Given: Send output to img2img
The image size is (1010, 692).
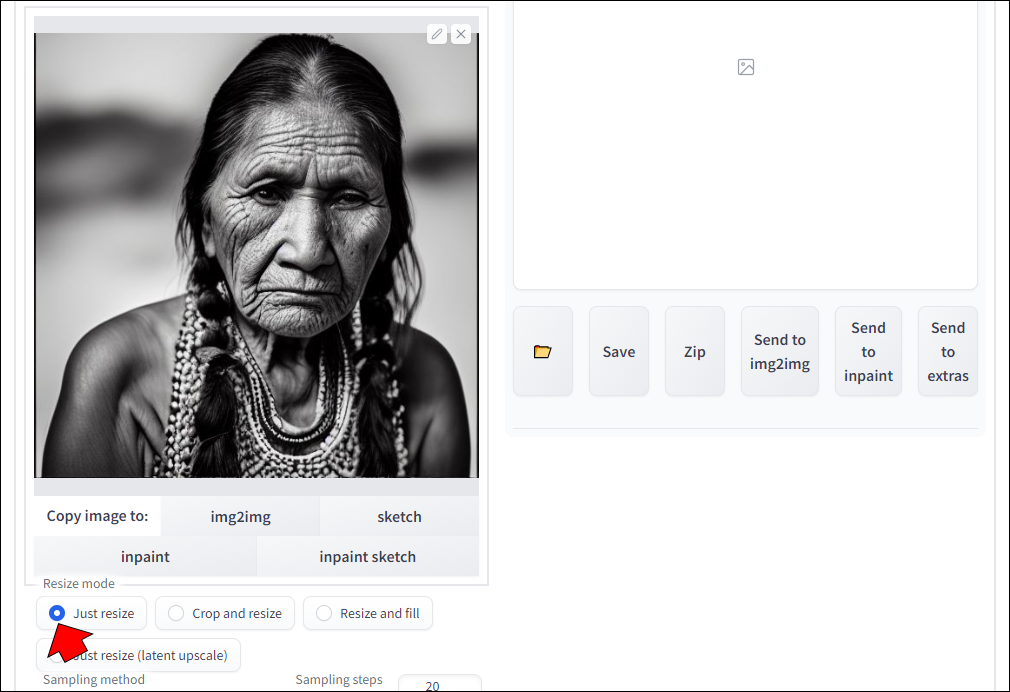Looking at the screenshot, I should point(780,351).
